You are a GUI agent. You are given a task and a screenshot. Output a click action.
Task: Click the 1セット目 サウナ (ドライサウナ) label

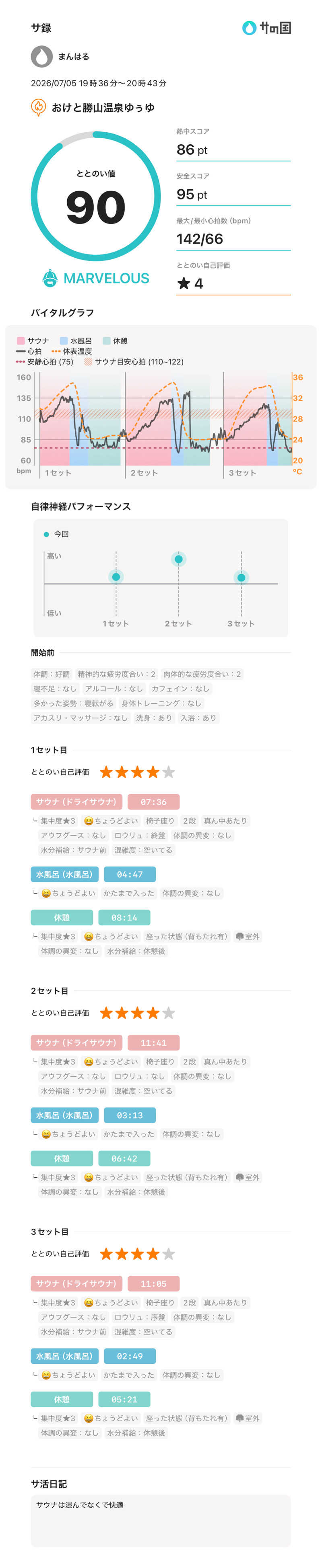tap(77, 801)
